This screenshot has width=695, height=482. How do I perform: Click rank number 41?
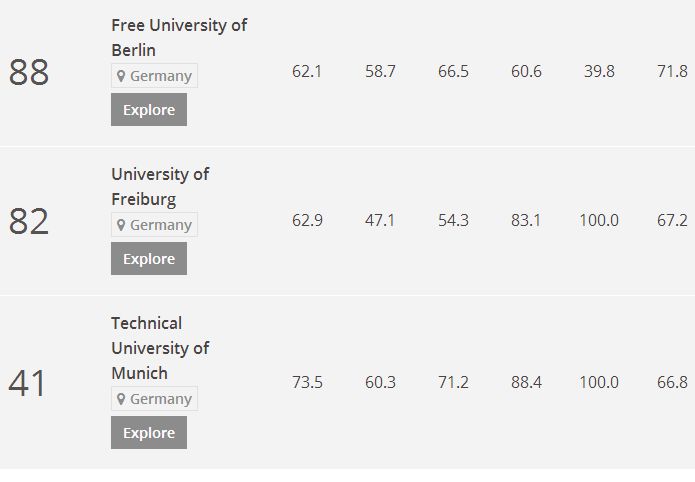28,383
